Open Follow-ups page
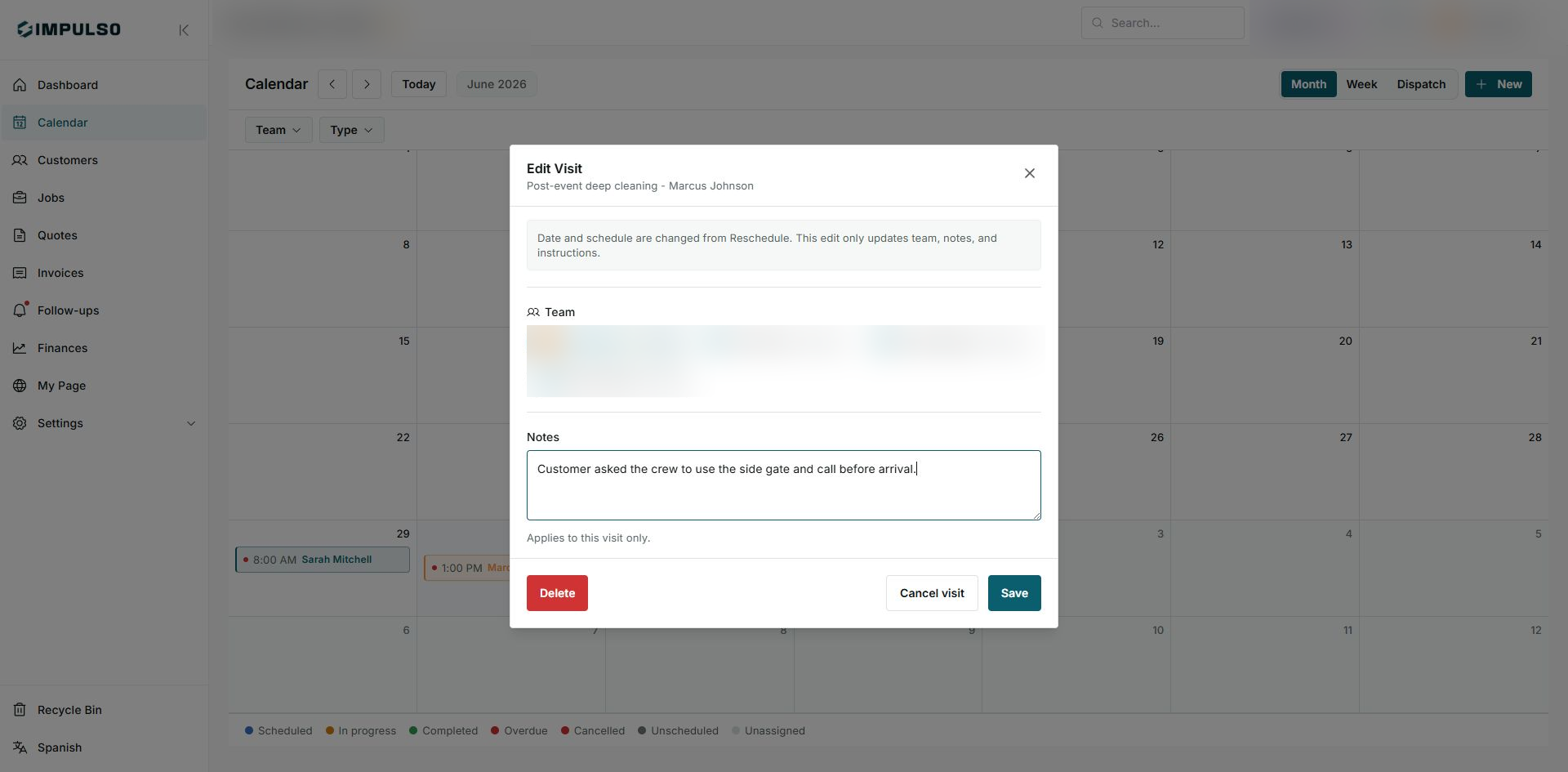The image size is (1568, 772). tap(104, 310)
